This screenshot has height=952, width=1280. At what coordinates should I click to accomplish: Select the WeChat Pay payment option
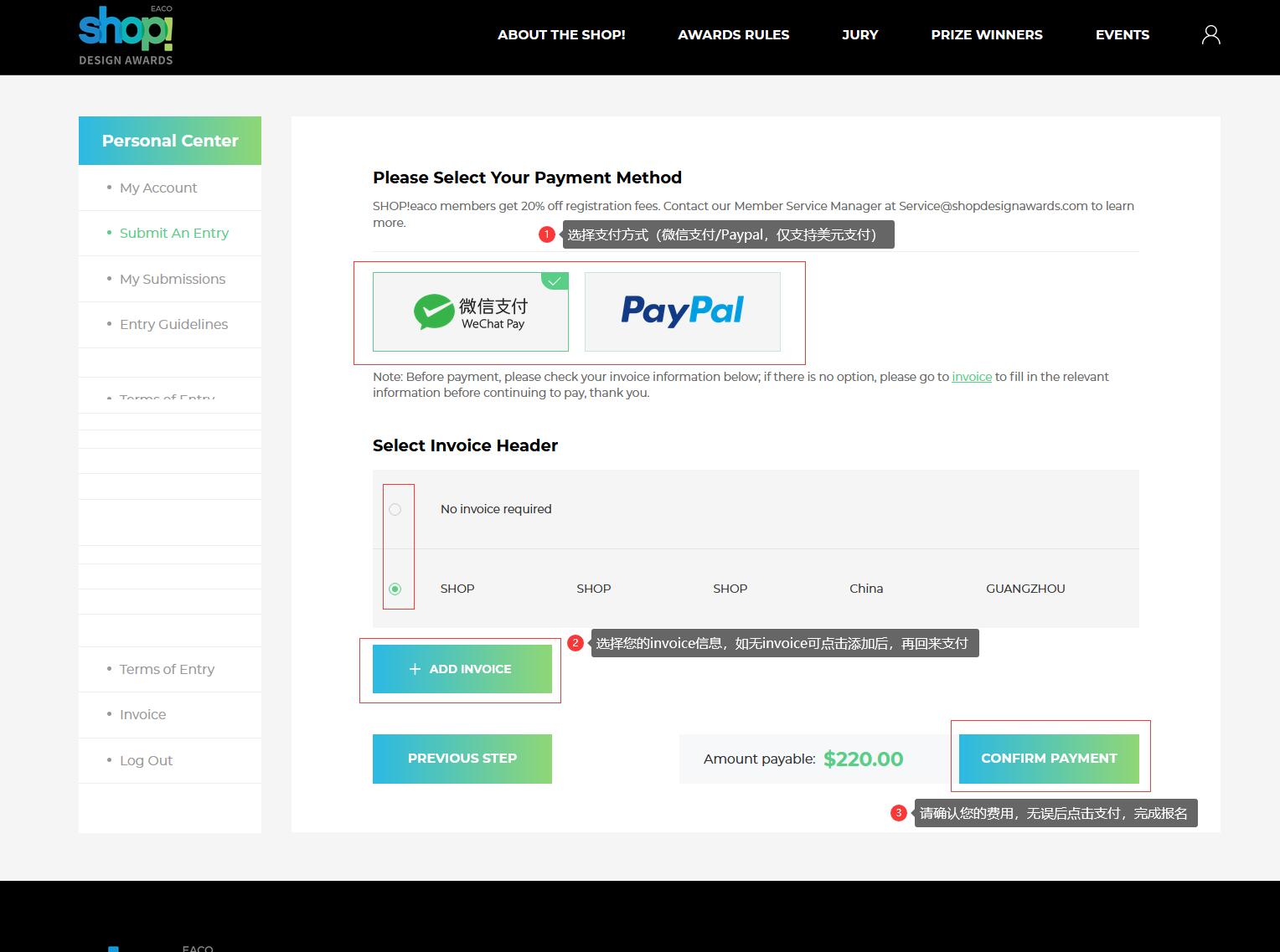click(470, 311)
